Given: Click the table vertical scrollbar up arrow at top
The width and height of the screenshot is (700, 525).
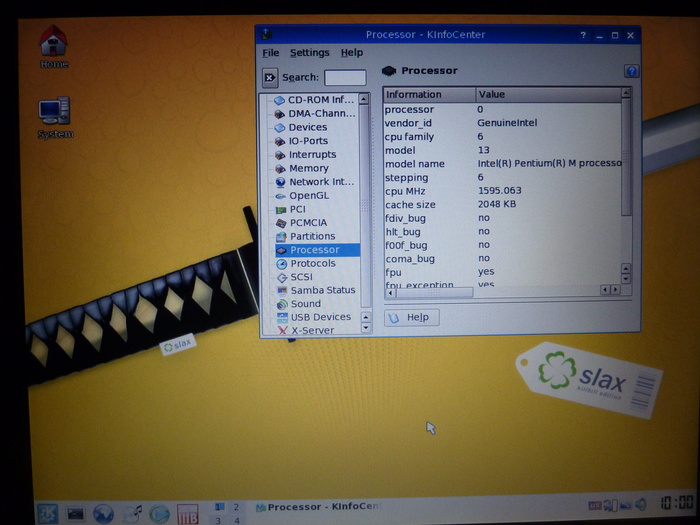Looking at the screenshot, I should click(625, 93).
